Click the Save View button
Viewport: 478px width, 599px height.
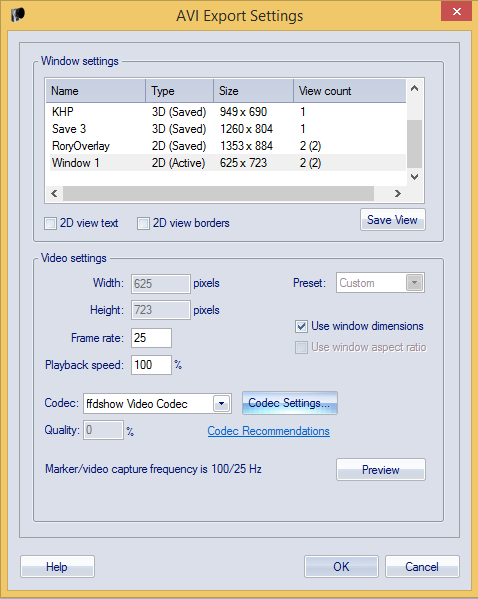[x=392, y=220]
